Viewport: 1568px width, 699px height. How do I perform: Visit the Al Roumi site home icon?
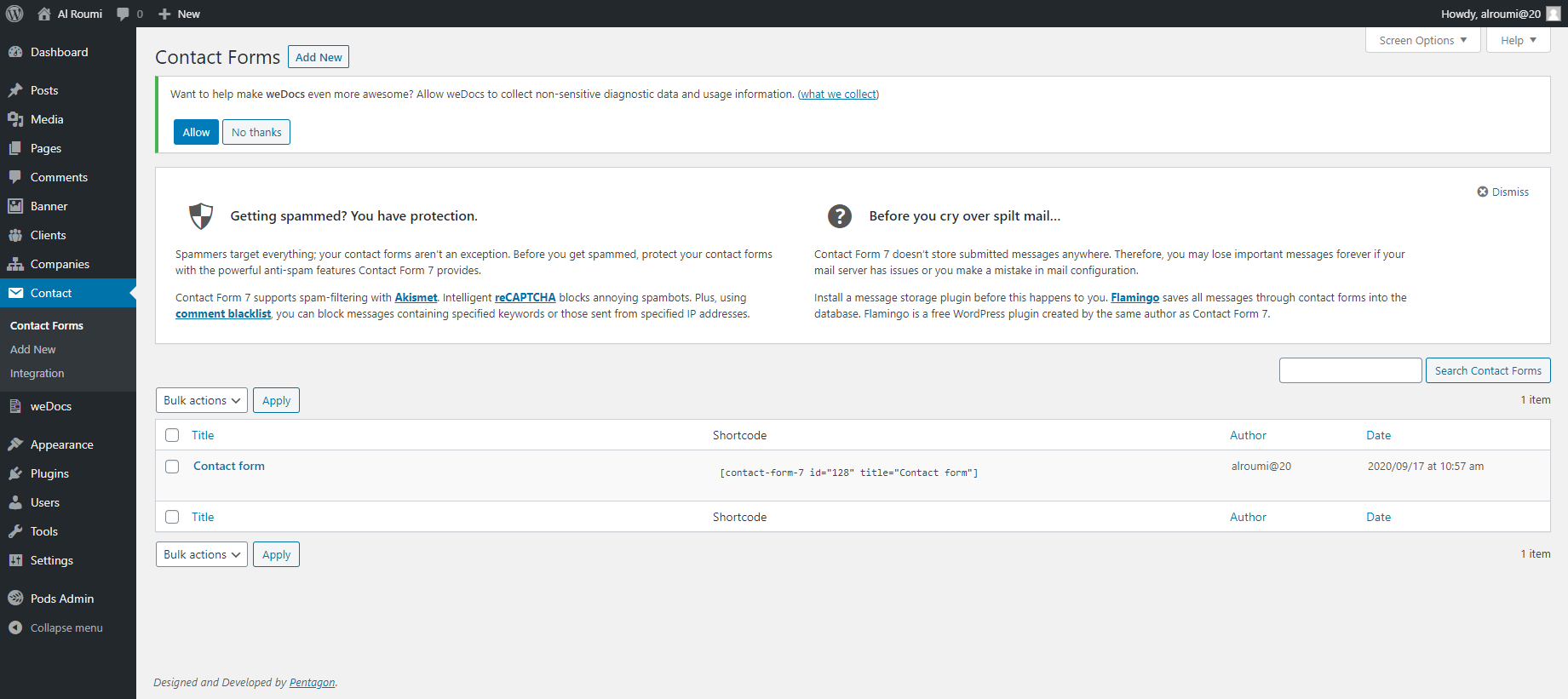44,14
